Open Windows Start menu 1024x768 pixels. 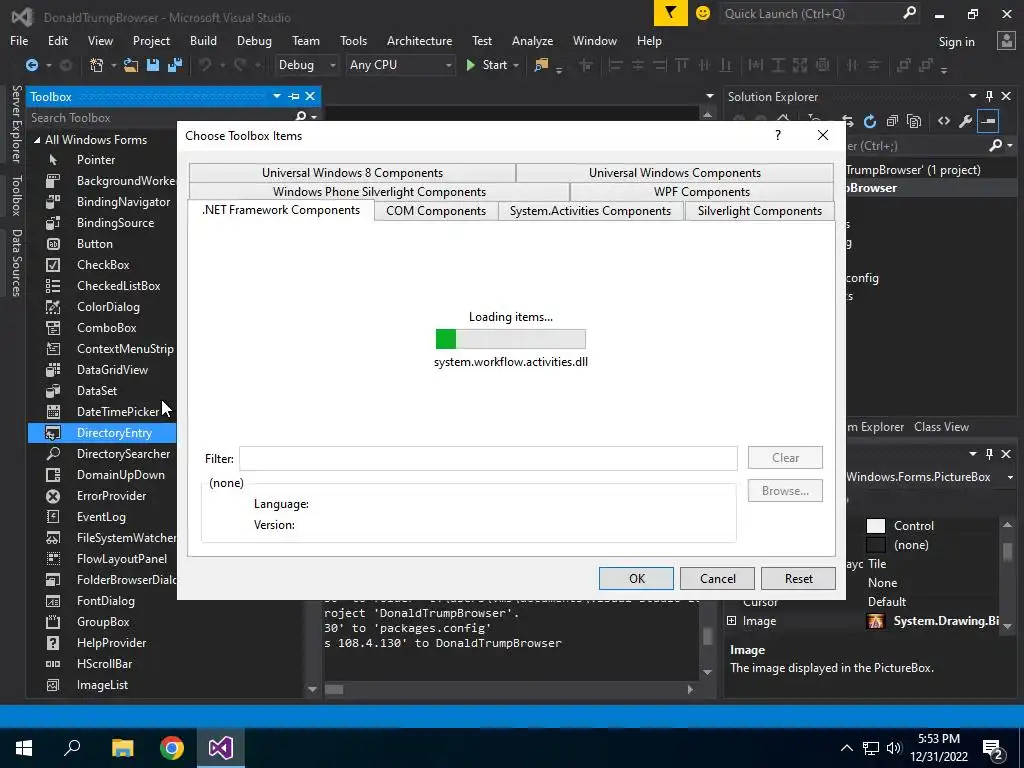click(24, 748)
